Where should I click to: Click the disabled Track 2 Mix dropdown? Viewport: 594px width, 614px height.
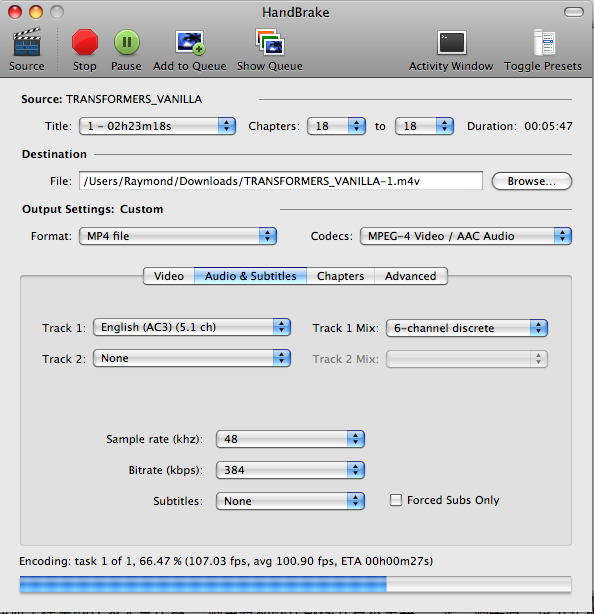tap(467, 359)
